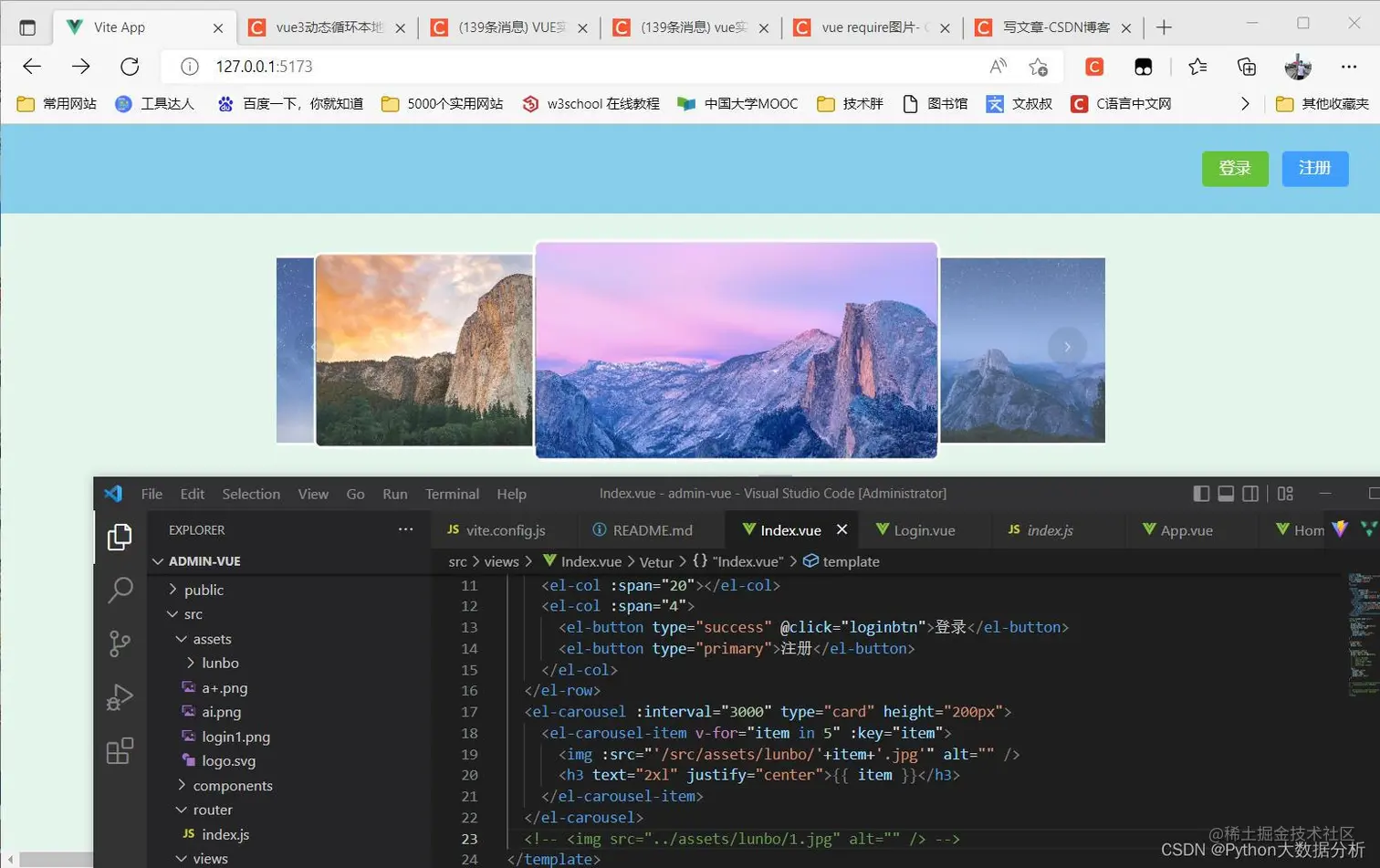This screenshot has width=1380, height=868.
Task: Click the browser profile avatar
Action: tap(1297, 66)
